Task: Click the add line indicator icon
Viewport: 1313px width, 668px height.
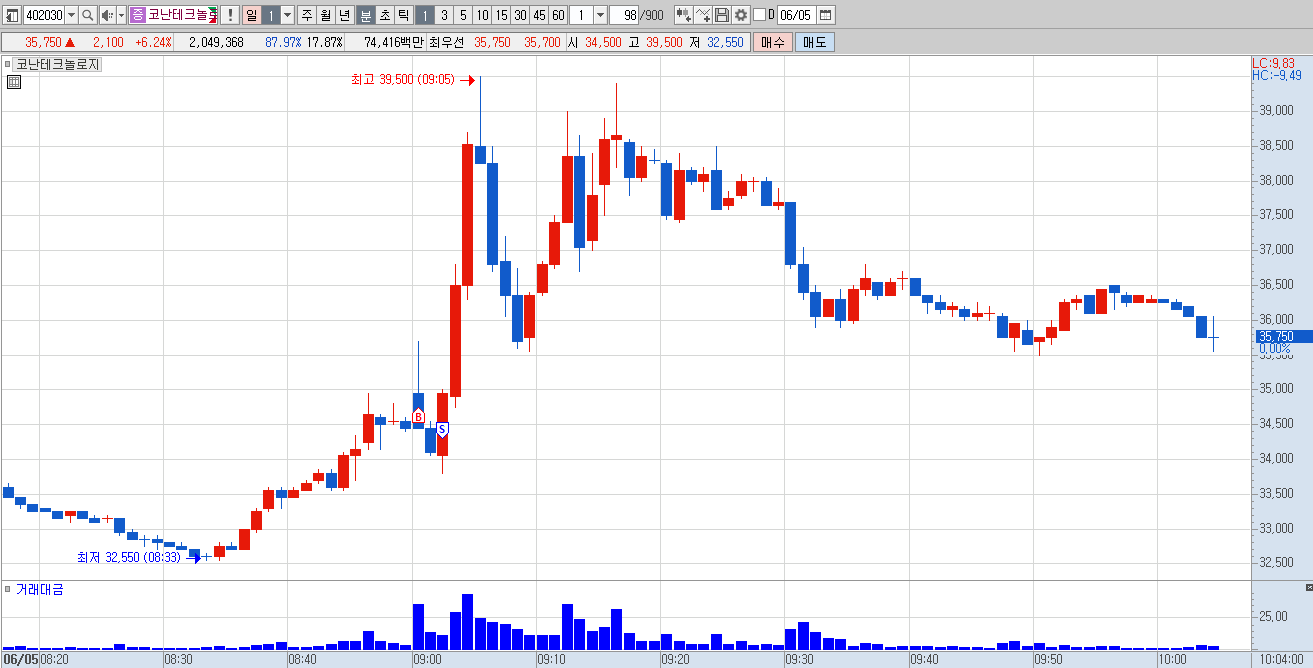Action: tap(703, 15)
